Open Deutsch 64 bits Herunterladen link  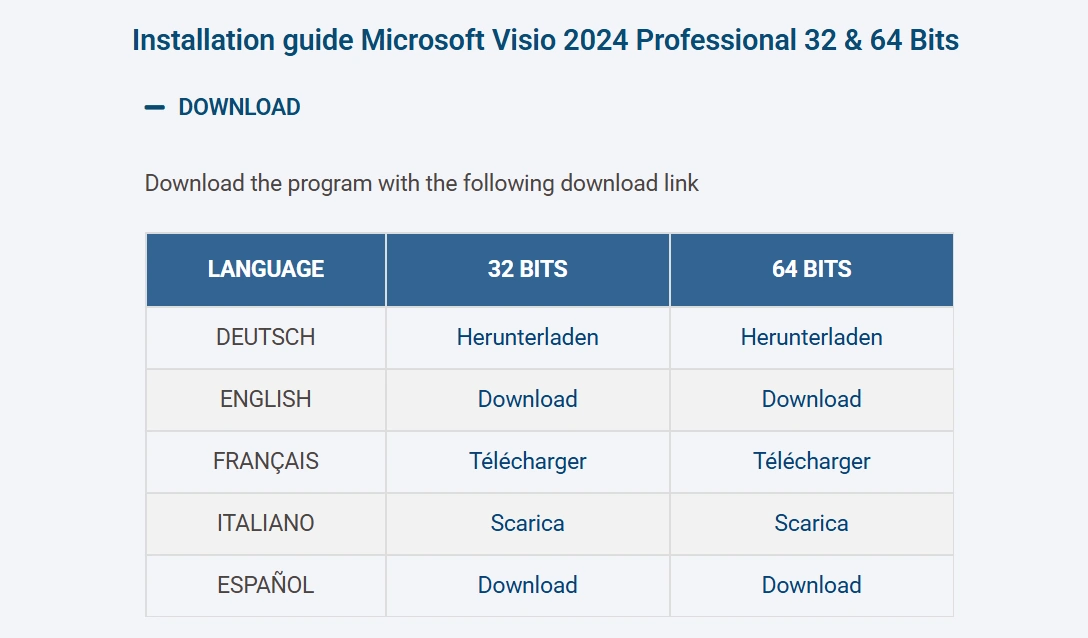811,337
